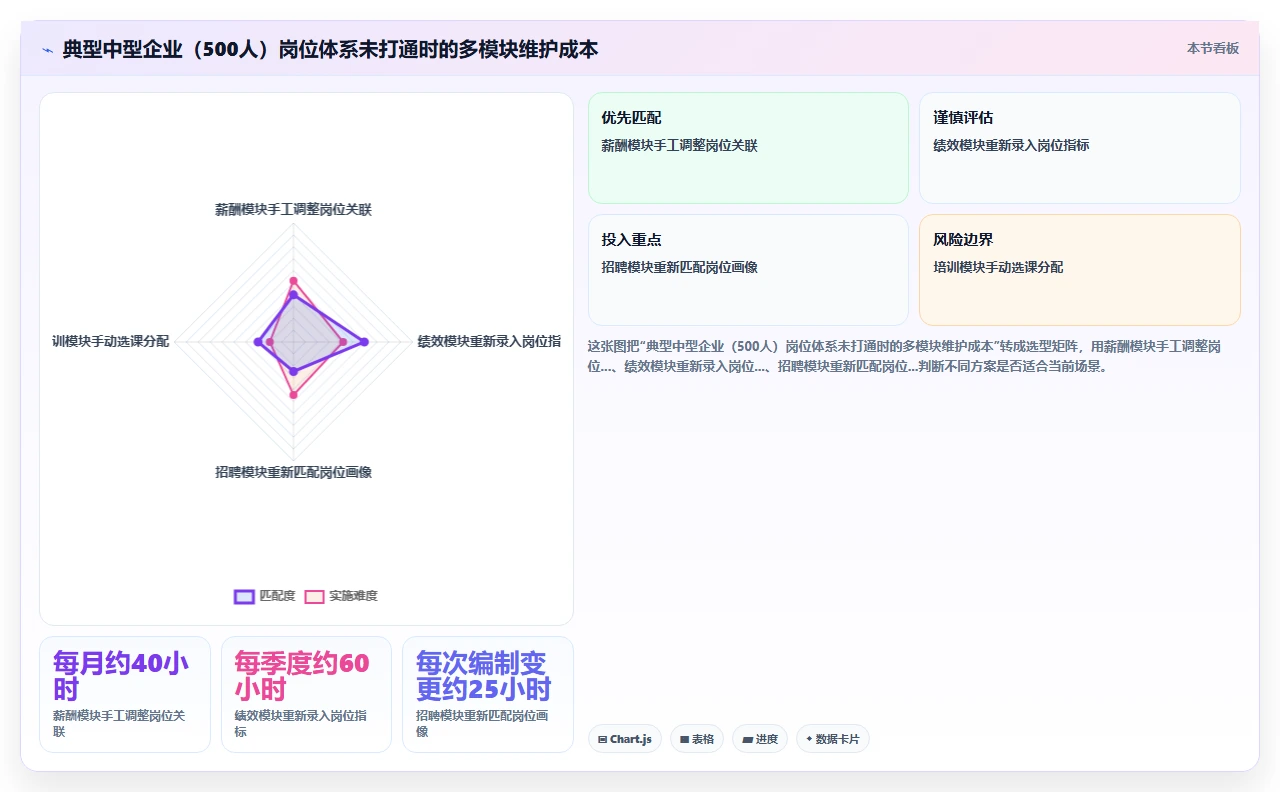Select the 表格 tag
This screenshot has height=792, width=1280.
[697, 739]
